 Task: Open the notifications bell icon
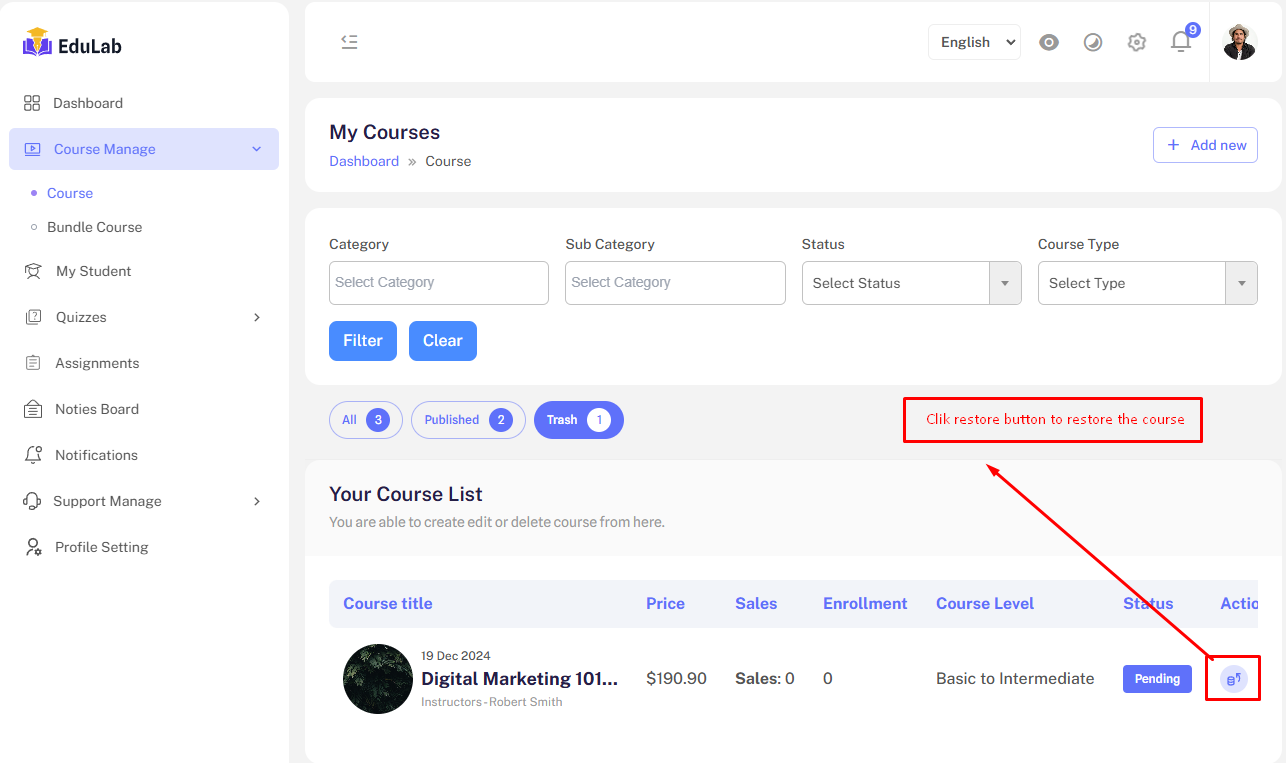coord(1181,42)
